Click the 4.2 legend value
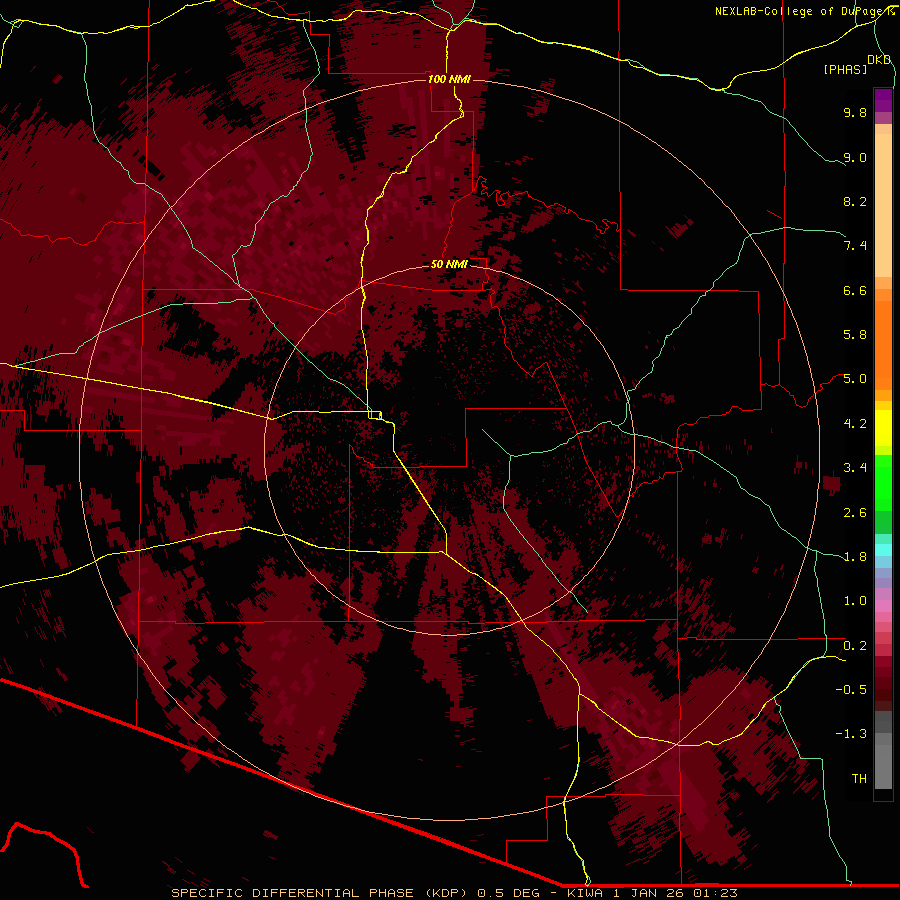 click(x=855, y=424)
